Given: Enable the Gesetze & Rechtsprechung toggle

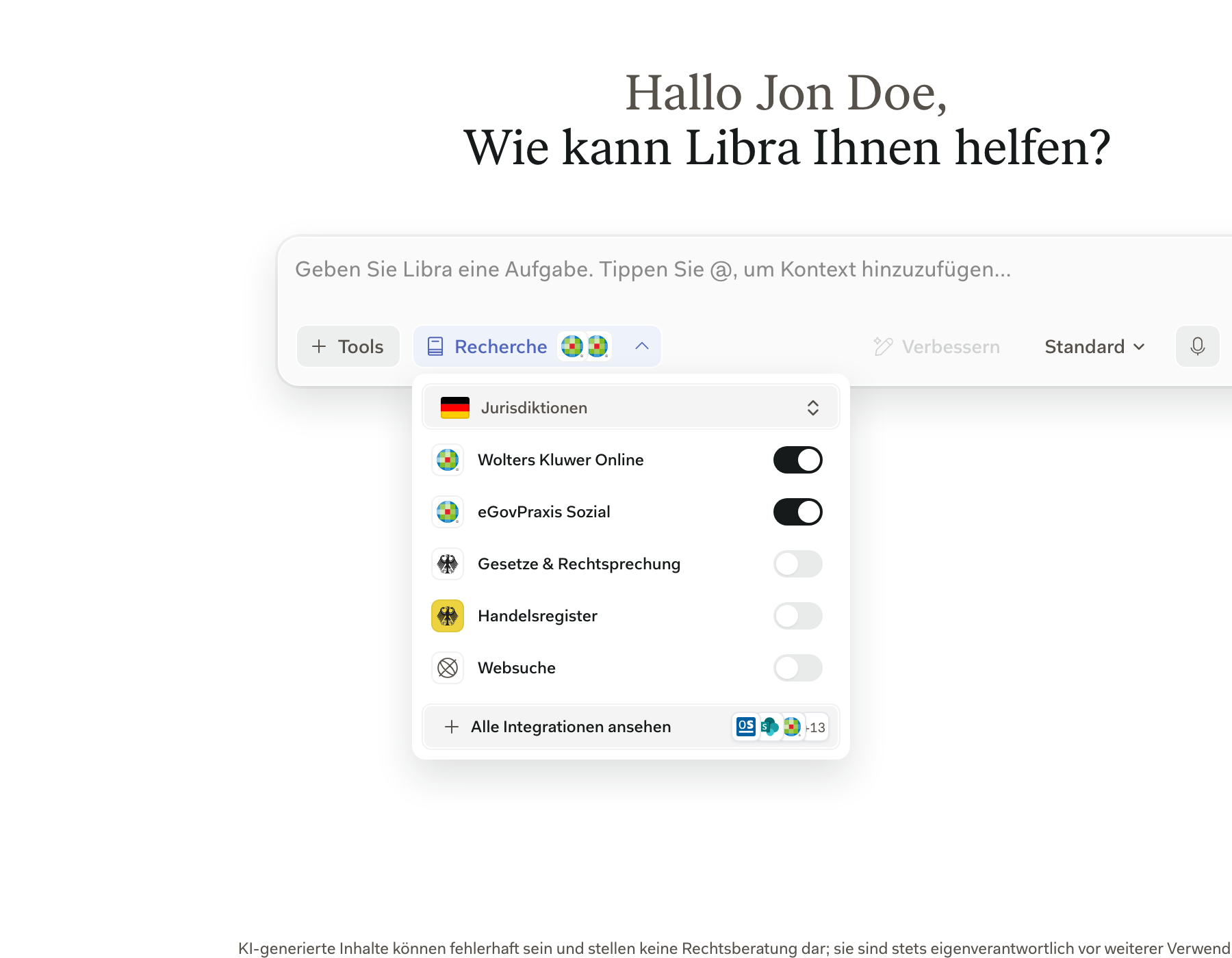Looking at the screenshot, I should click(x=797, y=564).
